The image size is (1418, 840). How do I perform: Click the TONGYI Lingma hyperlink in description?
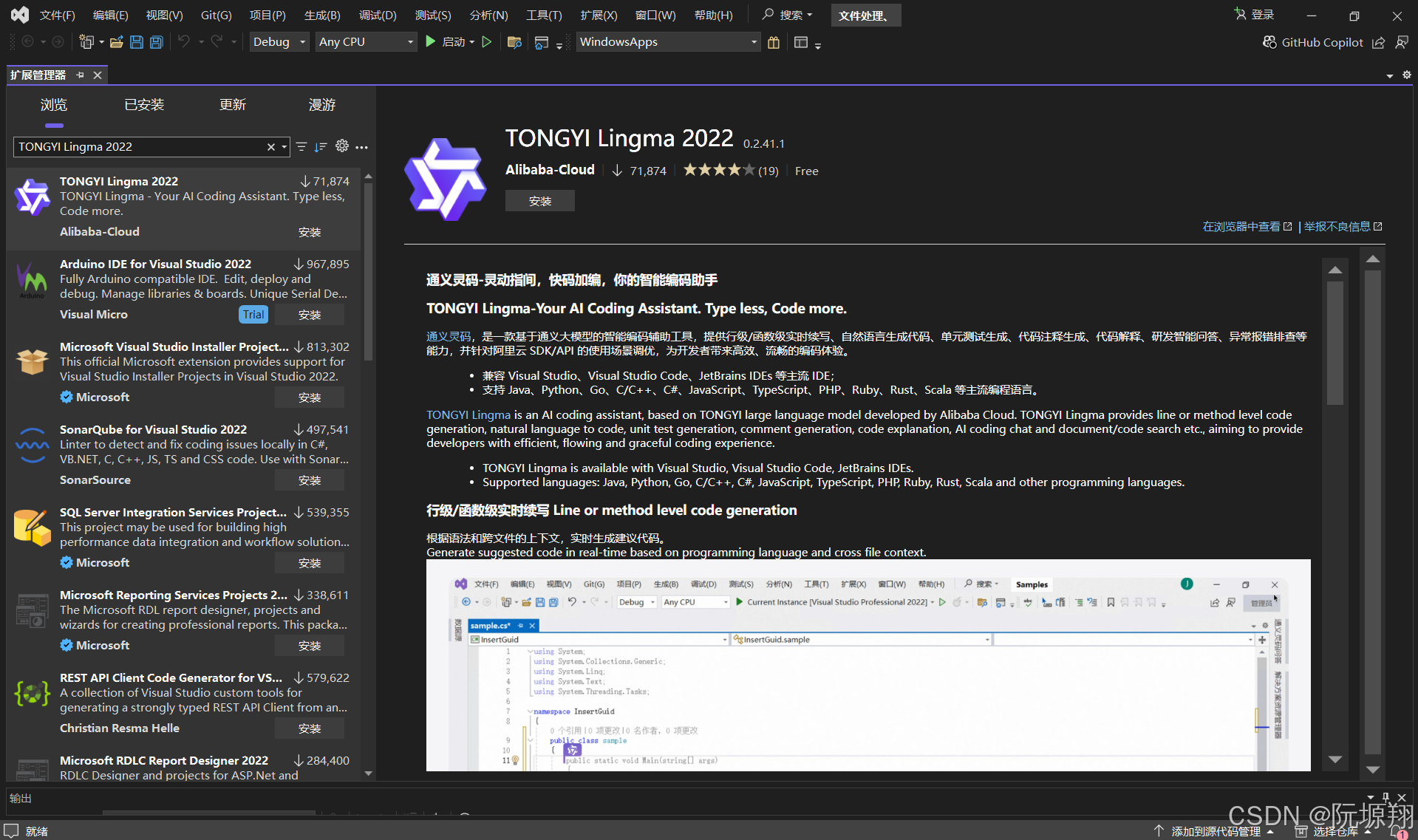point(468,415)
